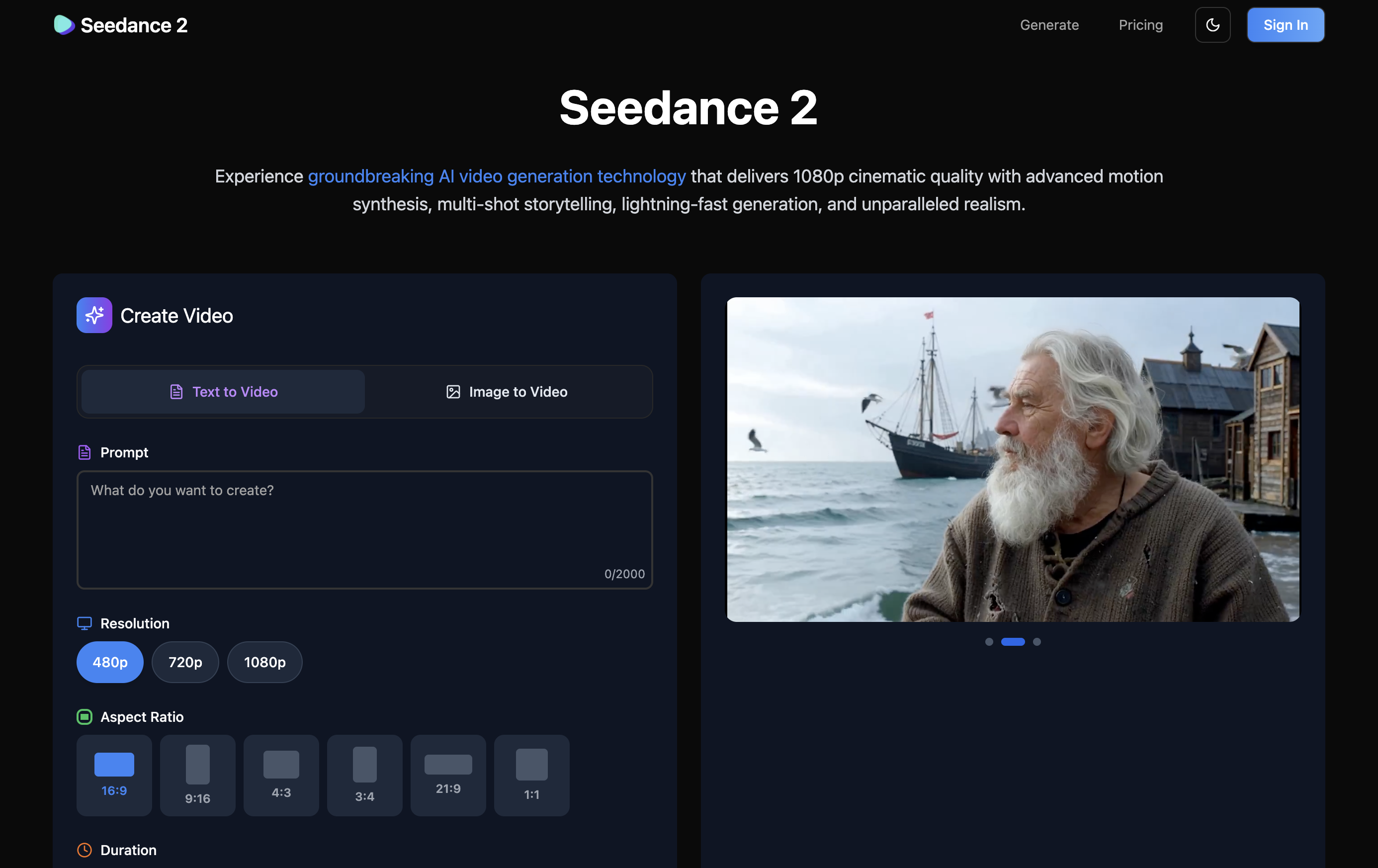
Task: Click the green Aspect Ratio icon
Action: (x=84, y=716)
